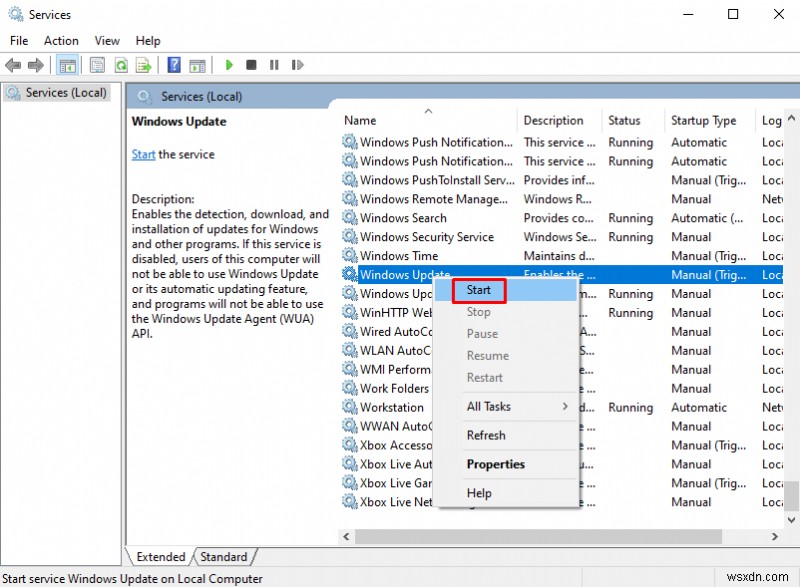Click gear icon of Work Folders service
Image resolution: width=800 pixels, height=587 pixels.
349,388
